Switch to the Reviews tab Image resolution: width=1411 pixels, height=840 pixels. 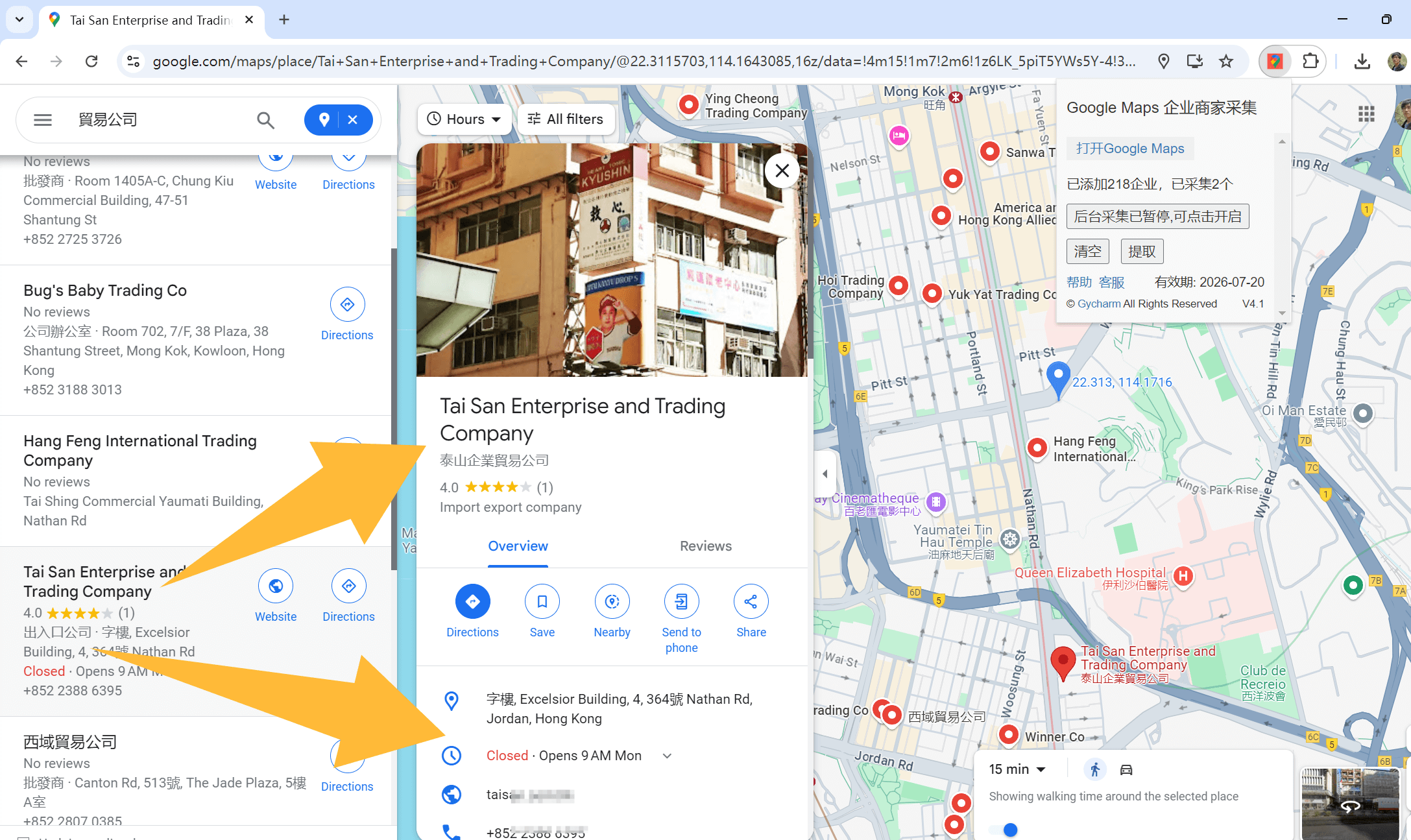pos(706,546)
